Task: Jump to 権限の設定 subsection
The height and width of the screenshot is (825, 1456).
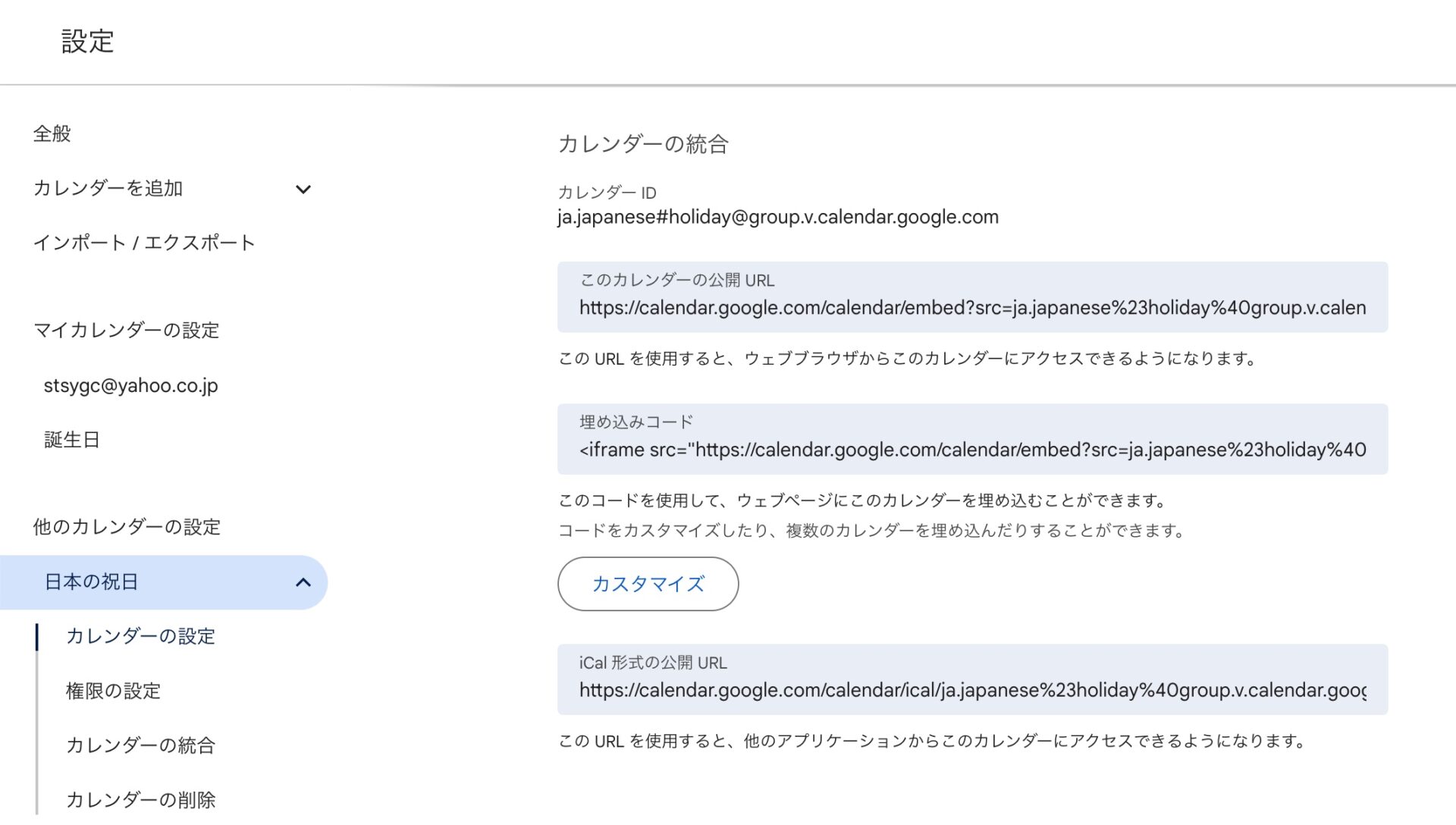Action: (114, 692)
